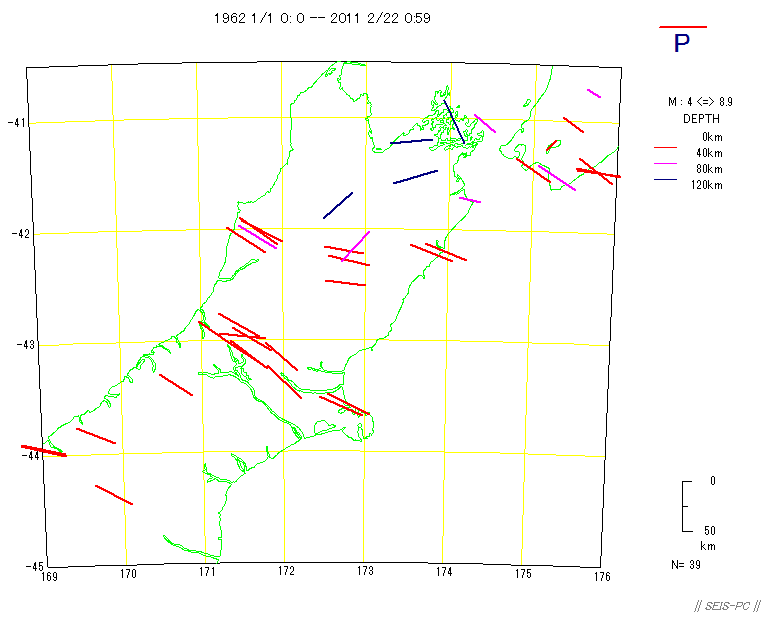
Task: Select the red depth legend line swatch
Action: [x=665, y=148]
